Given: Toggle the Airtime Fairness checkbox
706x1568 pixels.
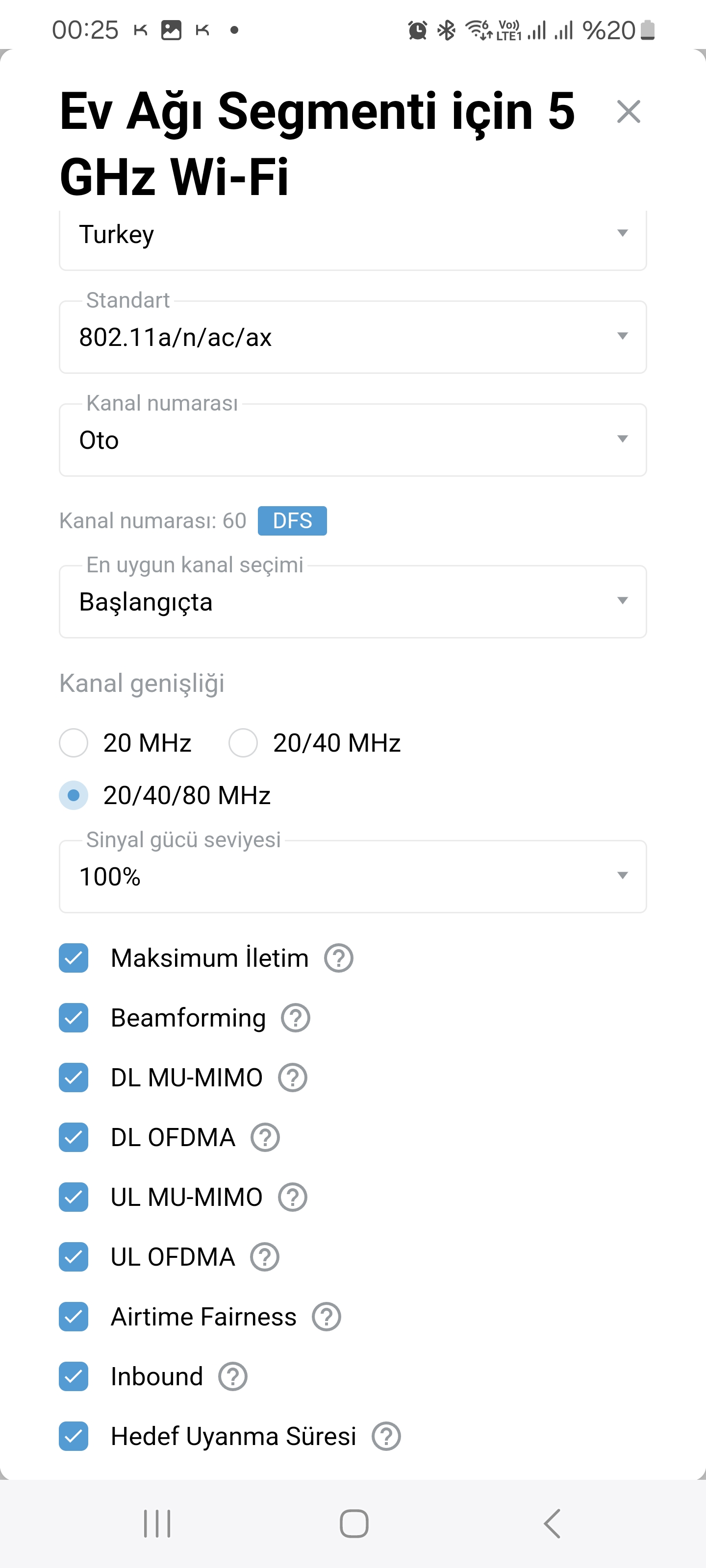Looking at the screenshot, I should click(x=74, y=1317).
